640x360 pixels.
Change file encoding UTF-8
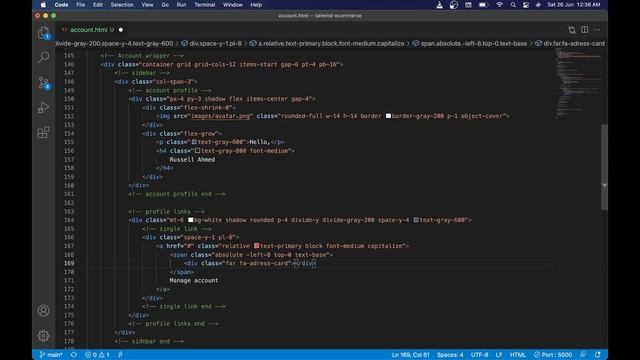tap(479, 355)
